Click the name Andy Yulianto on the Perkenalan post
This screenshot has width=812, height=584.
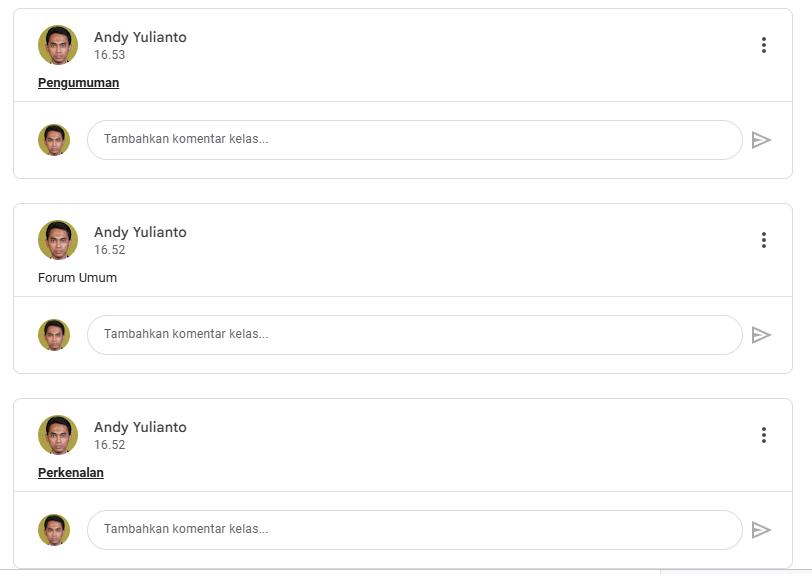[140, 427]
